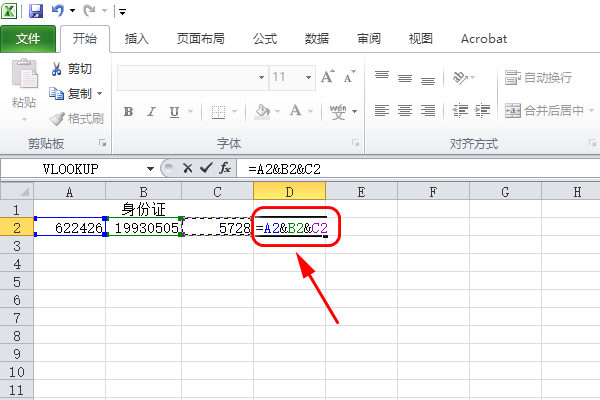Switch to the 视图 tab

421,39
